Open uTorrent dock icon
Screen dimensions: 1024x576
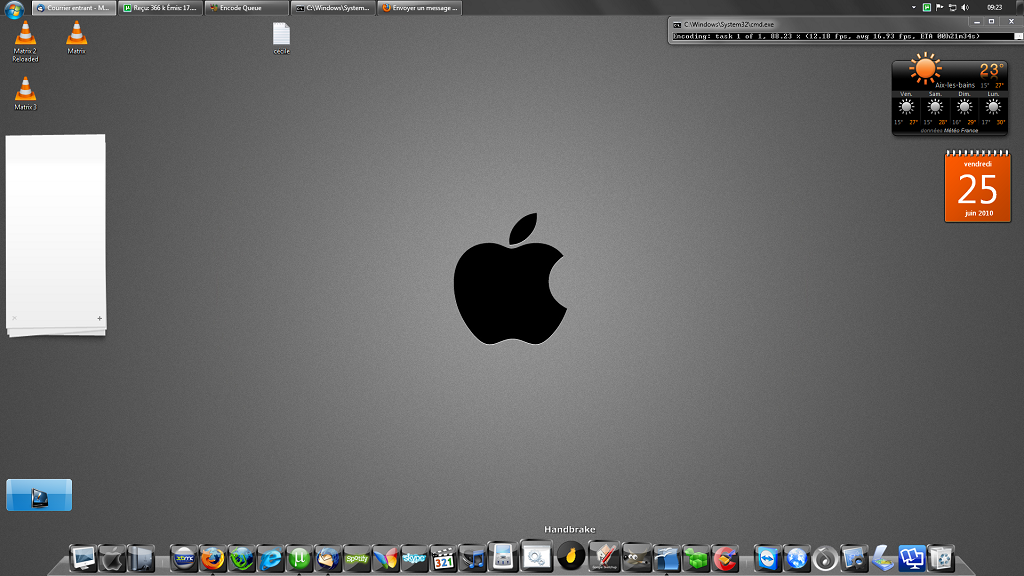tap(298, 558)
